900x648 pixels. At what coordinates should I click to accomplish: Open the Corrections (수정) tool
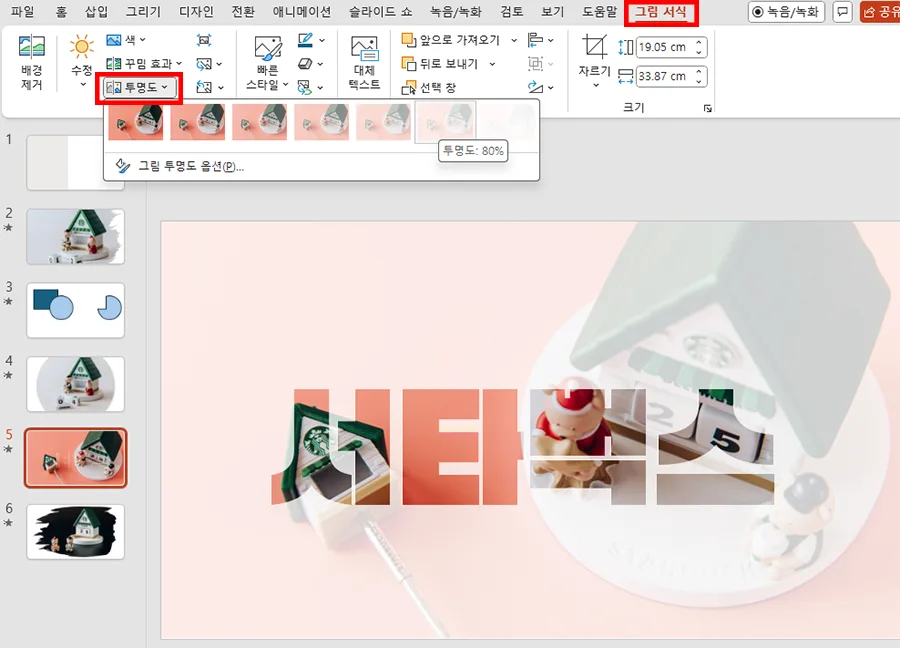tap(80, 60)
